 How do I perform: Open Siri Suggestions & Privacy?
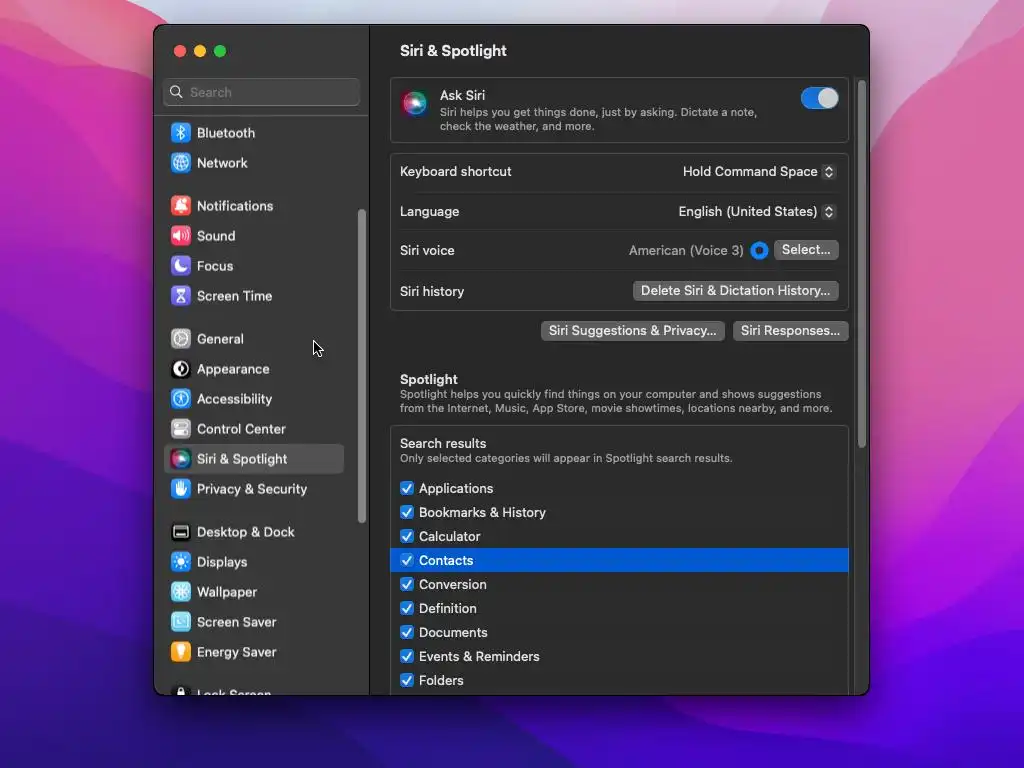tap(632, 330)
